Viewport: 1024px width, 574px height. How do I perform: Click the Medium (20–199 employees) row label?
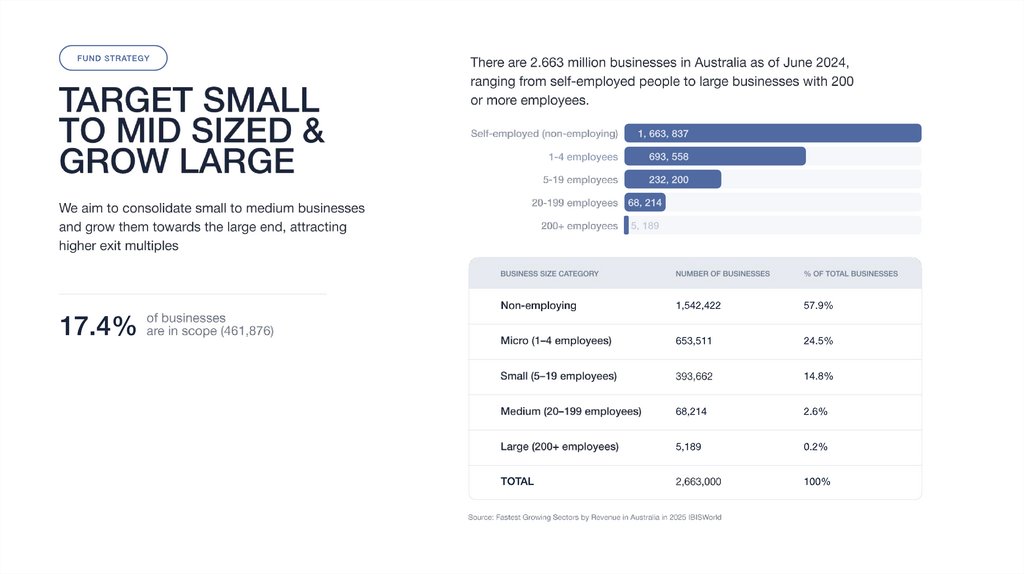570,411
